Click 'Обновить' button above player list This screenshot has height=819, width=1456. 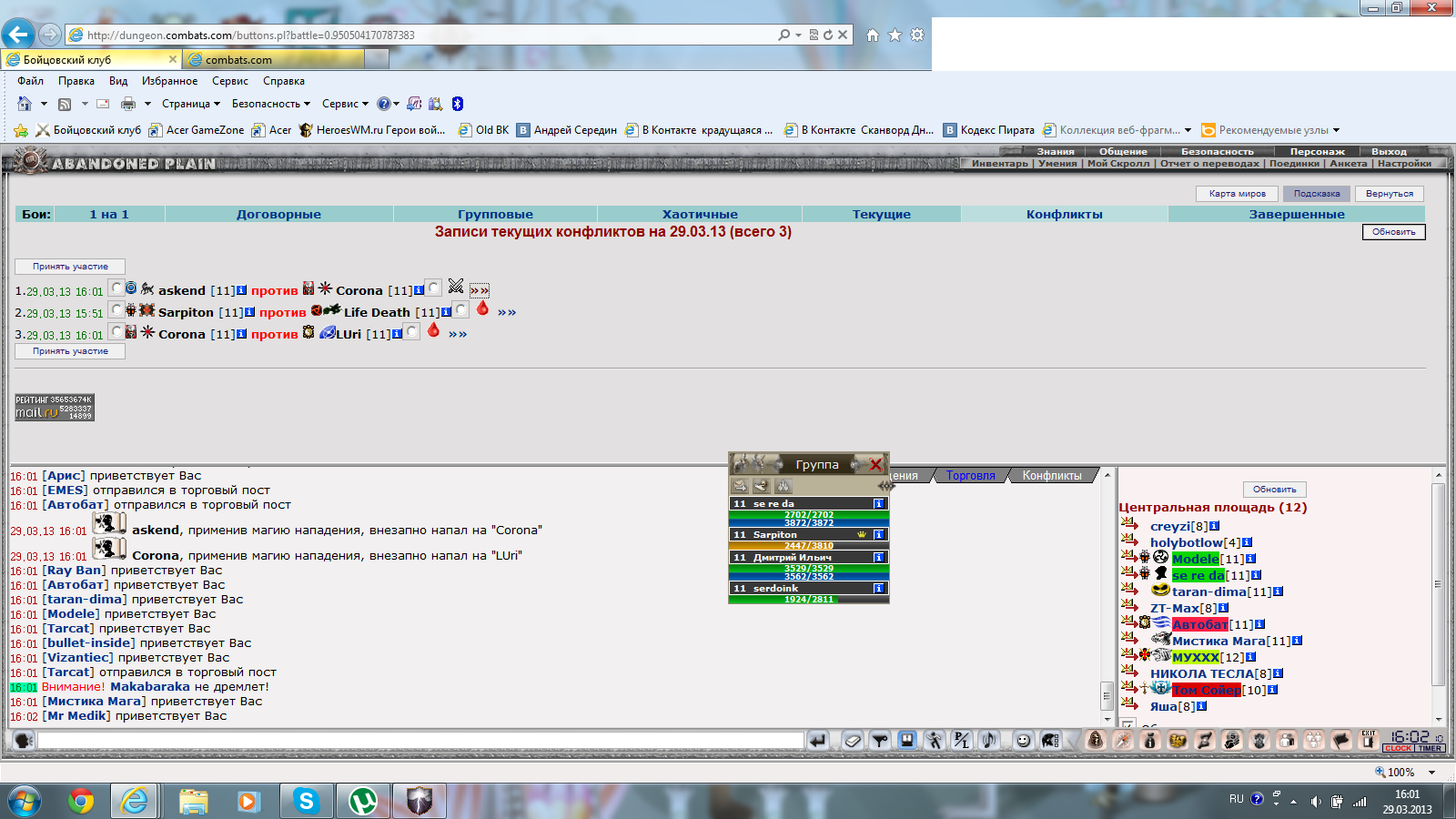1274,490
